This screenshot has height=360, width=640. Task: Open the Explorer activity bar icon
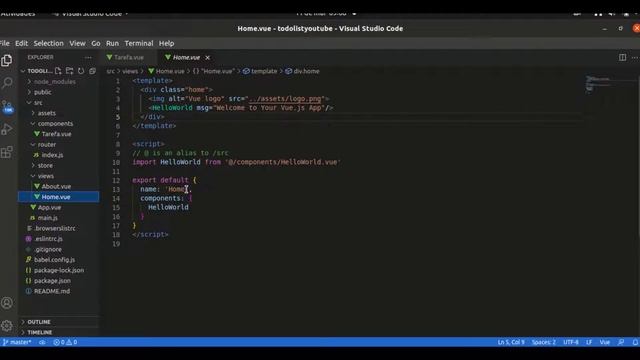pyautogui.click(x=7, y=61)
